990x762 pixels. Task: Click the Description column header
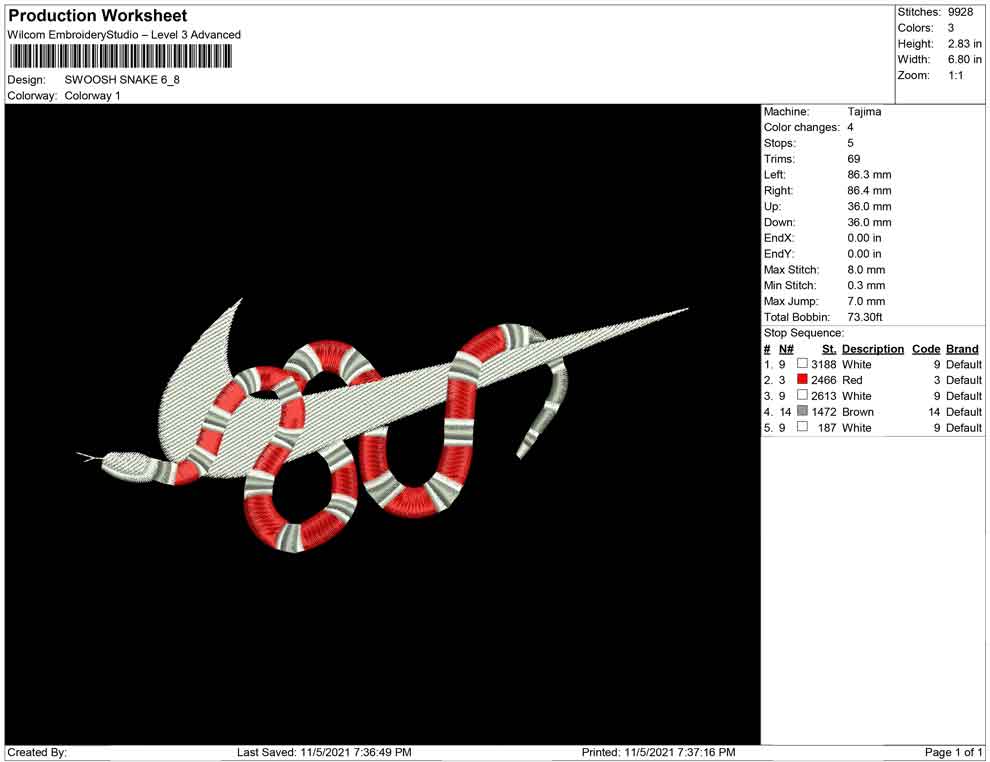pyautogui.click(x=873, y=349)
